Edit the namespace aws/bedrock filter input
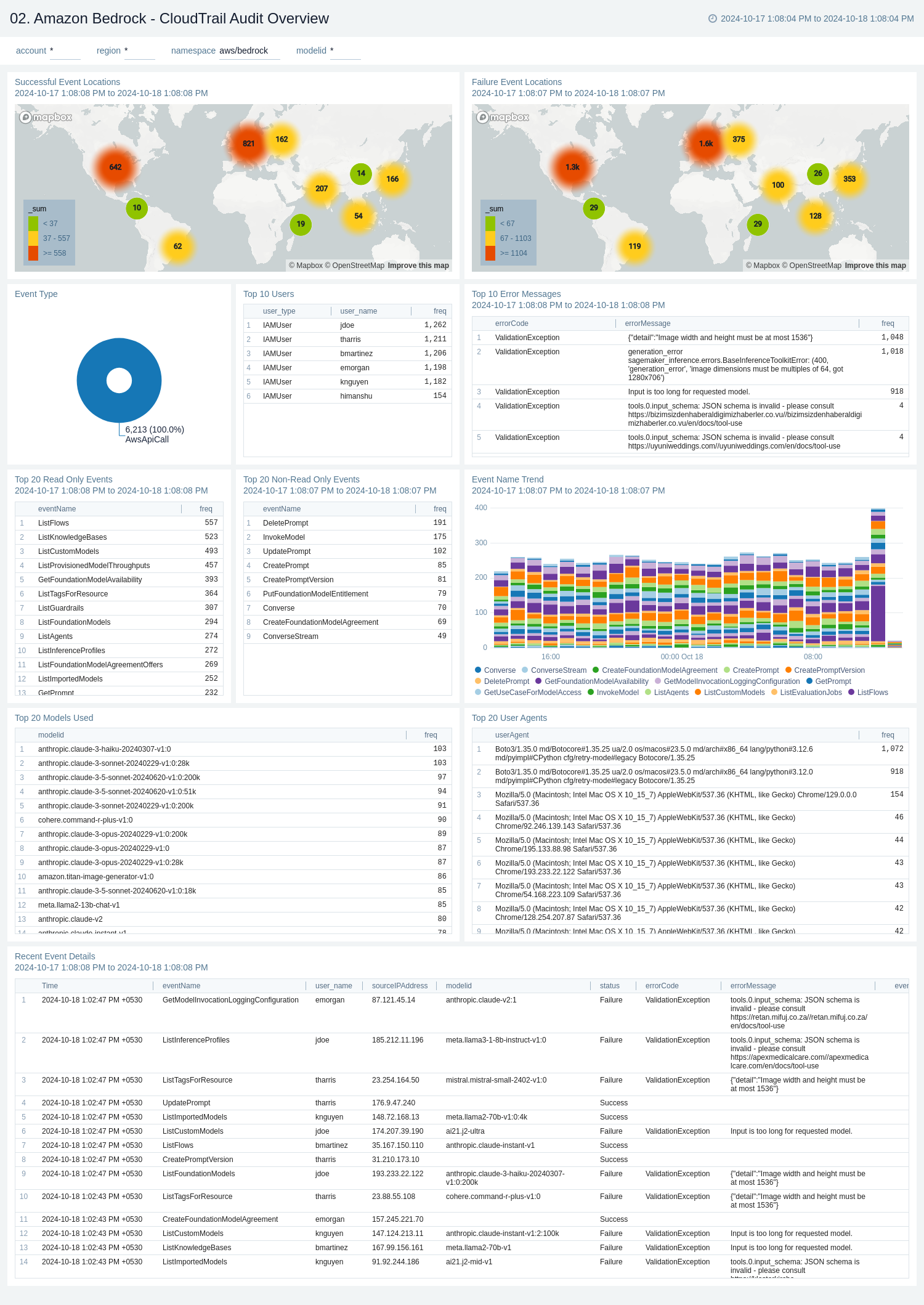Viewport: 924px width, 1305px height. tap(249, 51)
